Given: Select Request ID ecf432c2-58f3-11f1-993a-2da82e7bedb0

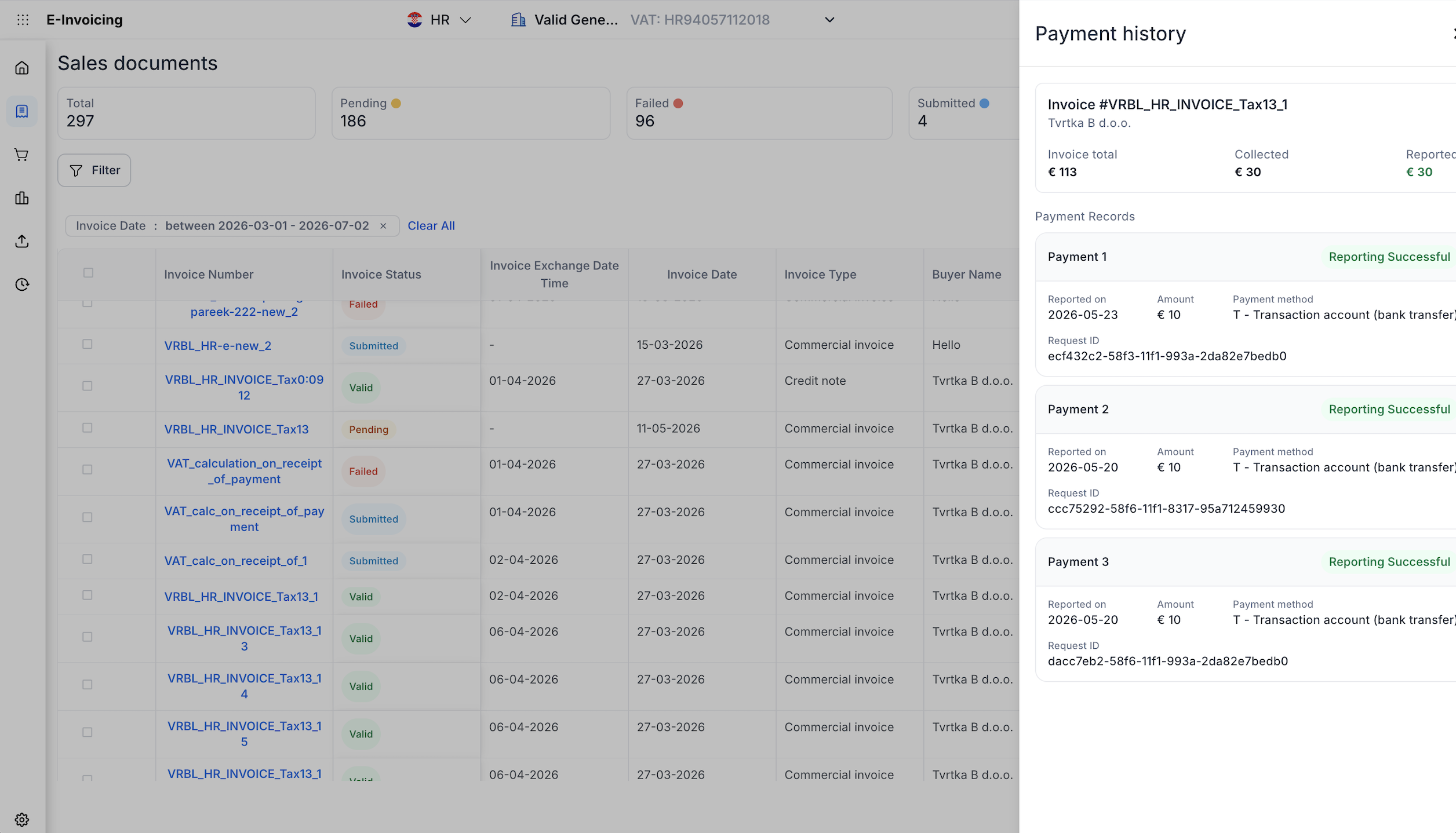Looking at the screenshot, I should tap(1167, 356).
